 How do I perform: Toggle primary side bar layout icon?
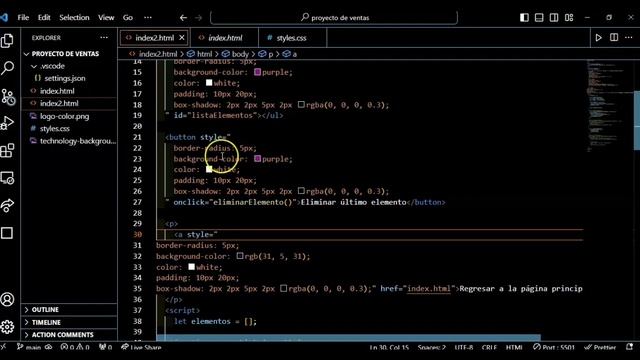[524, 18]
